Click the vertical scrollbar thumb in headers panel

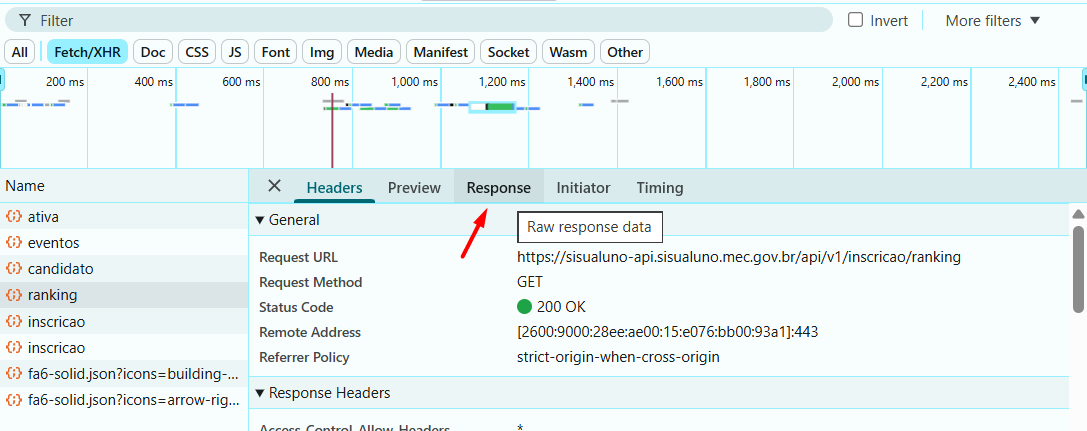(1079, 269)
